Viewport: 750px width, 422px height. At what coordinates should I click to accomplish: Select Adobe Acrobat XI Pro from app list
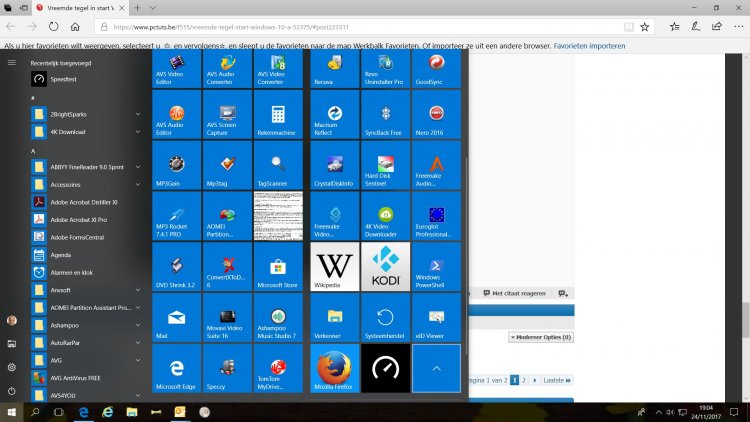pos(80,219)
